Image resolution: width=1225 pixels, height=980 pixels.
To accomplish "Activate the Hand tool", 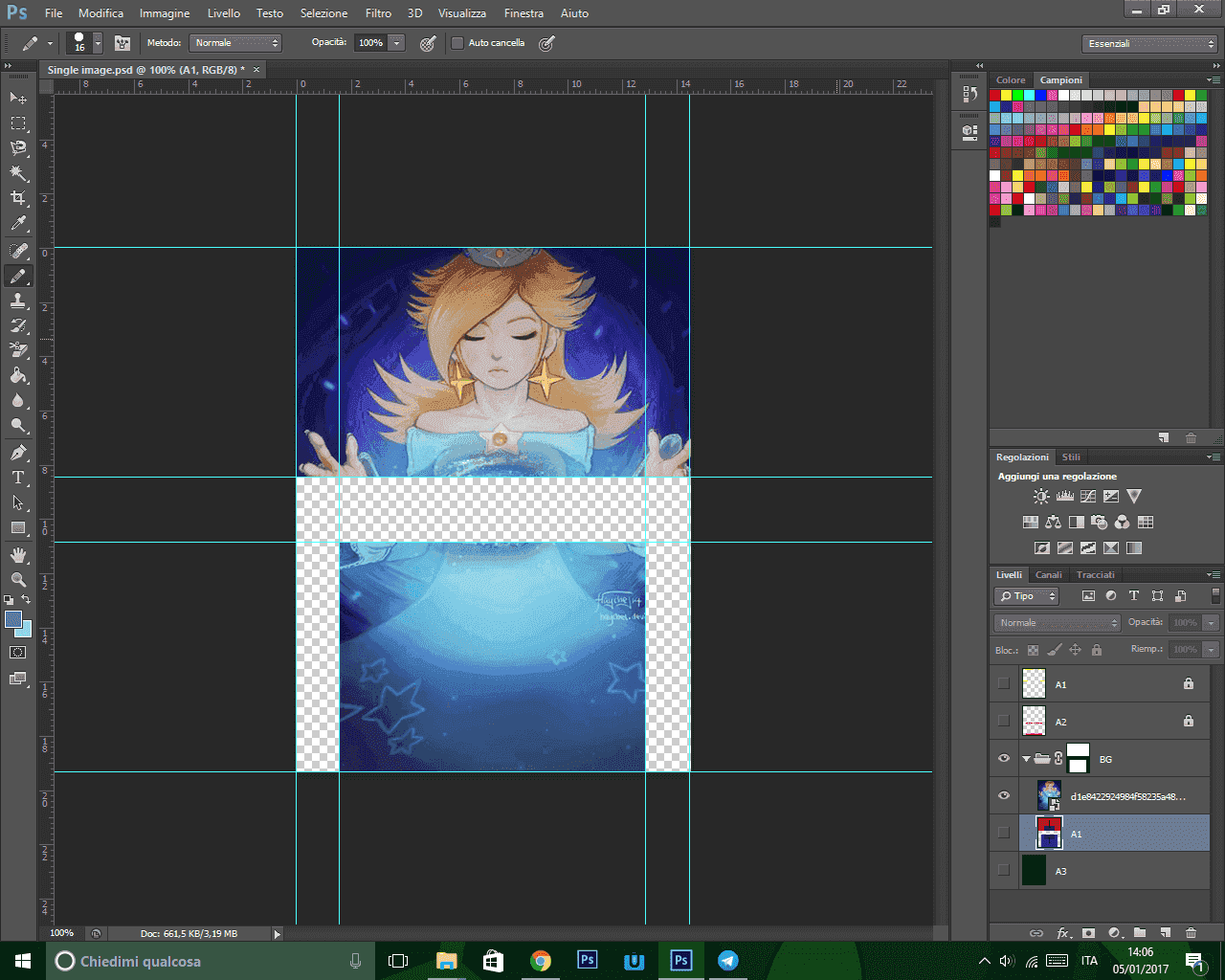I will coord(18,555).
